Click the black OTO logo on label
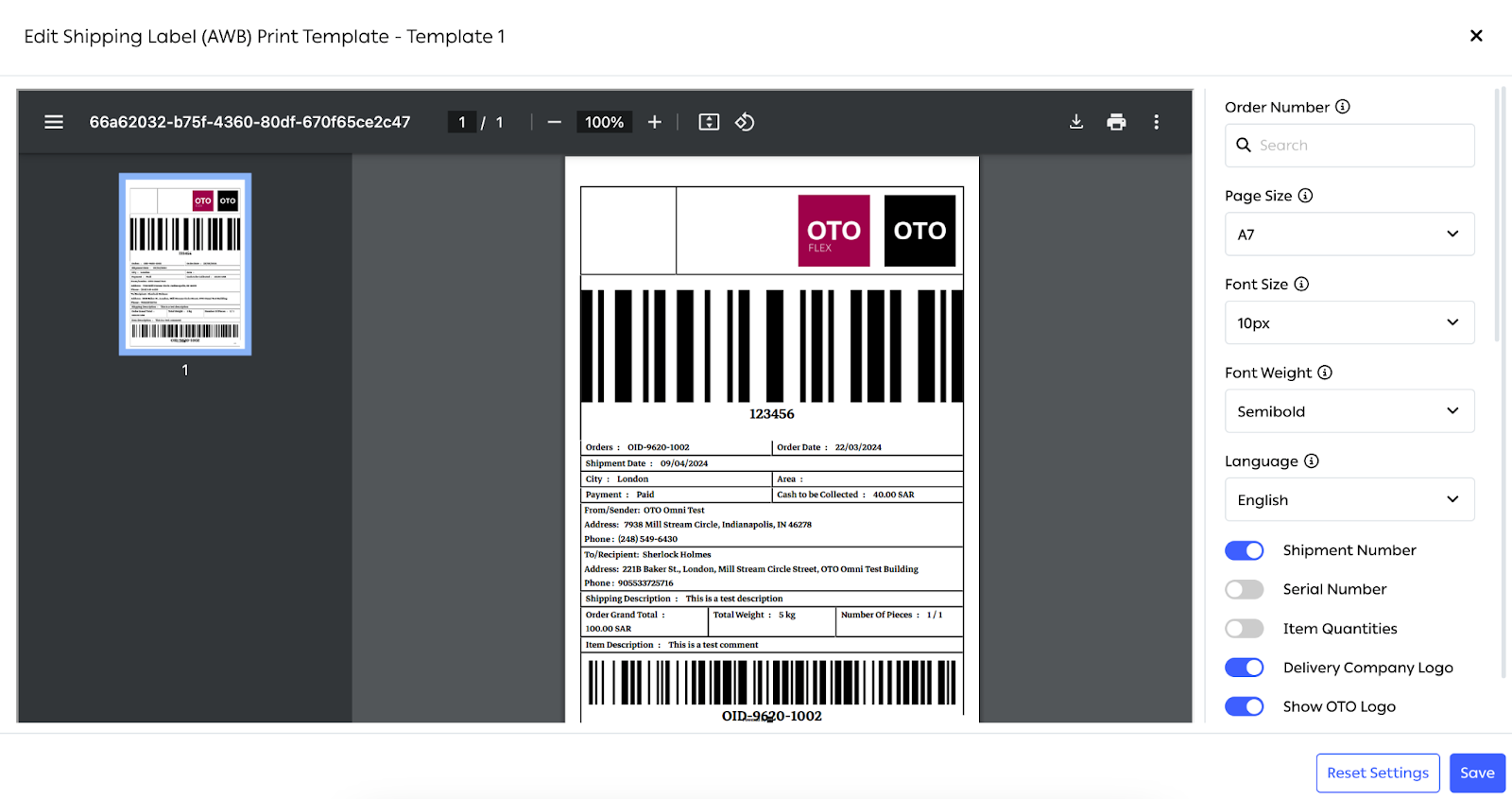 click(x=919, y=231)
